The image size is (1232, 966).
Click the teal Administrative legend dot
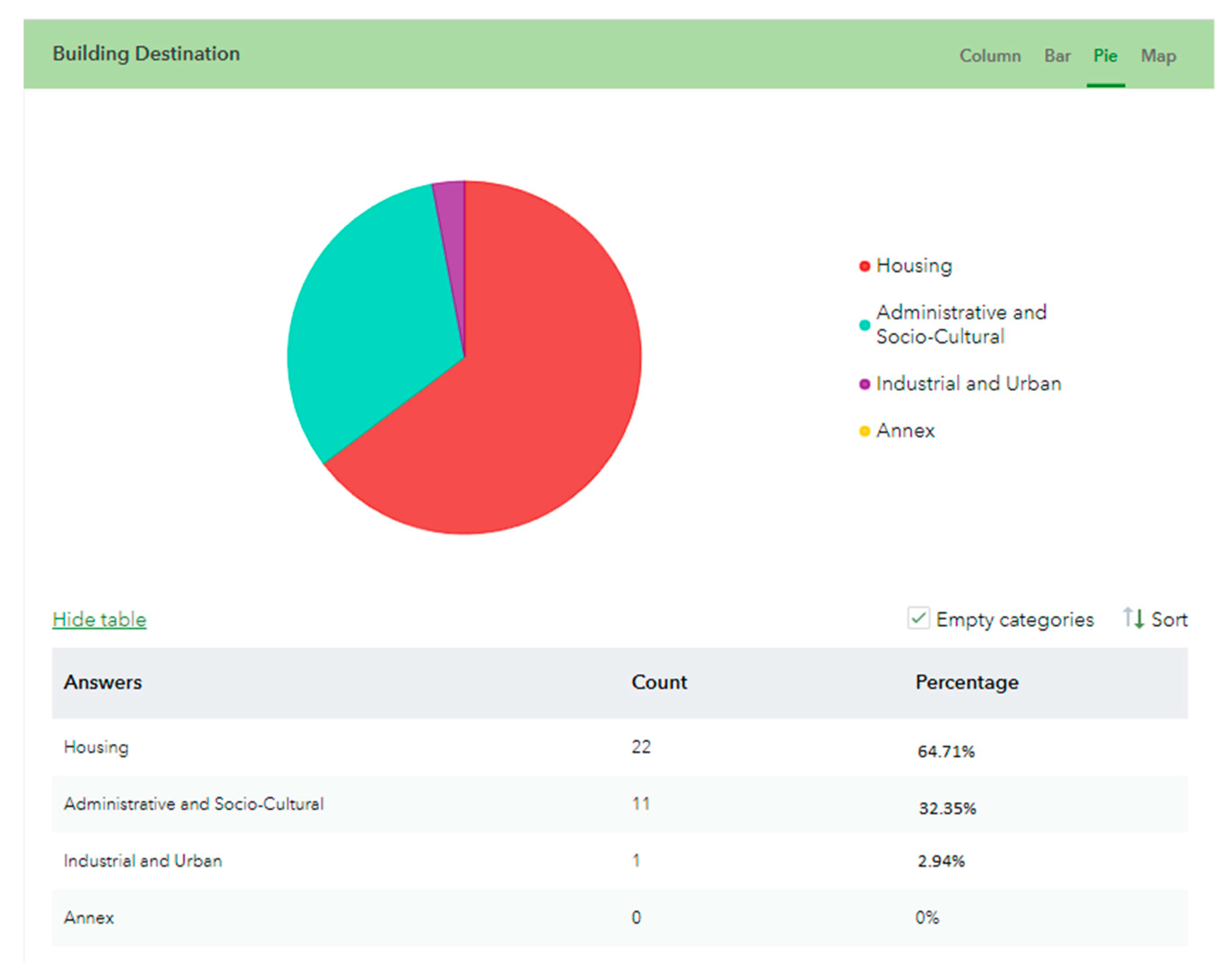pyautogui.click(x=864, y=325)
